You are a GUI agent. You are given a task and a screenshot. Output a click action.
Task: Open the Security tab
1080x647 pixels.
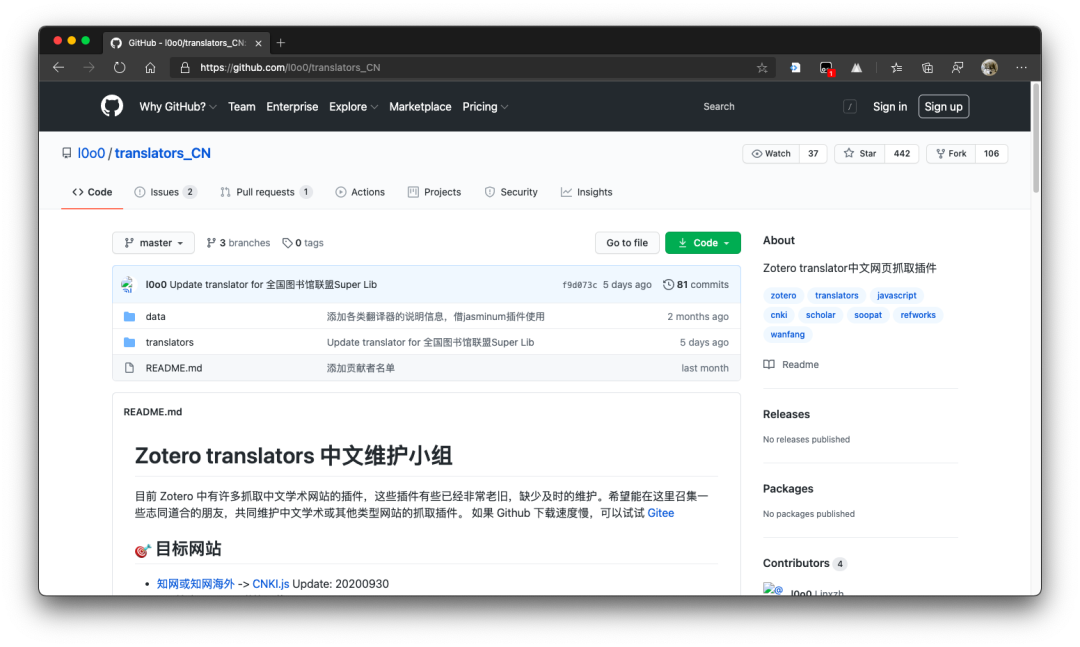pos(511,192)
